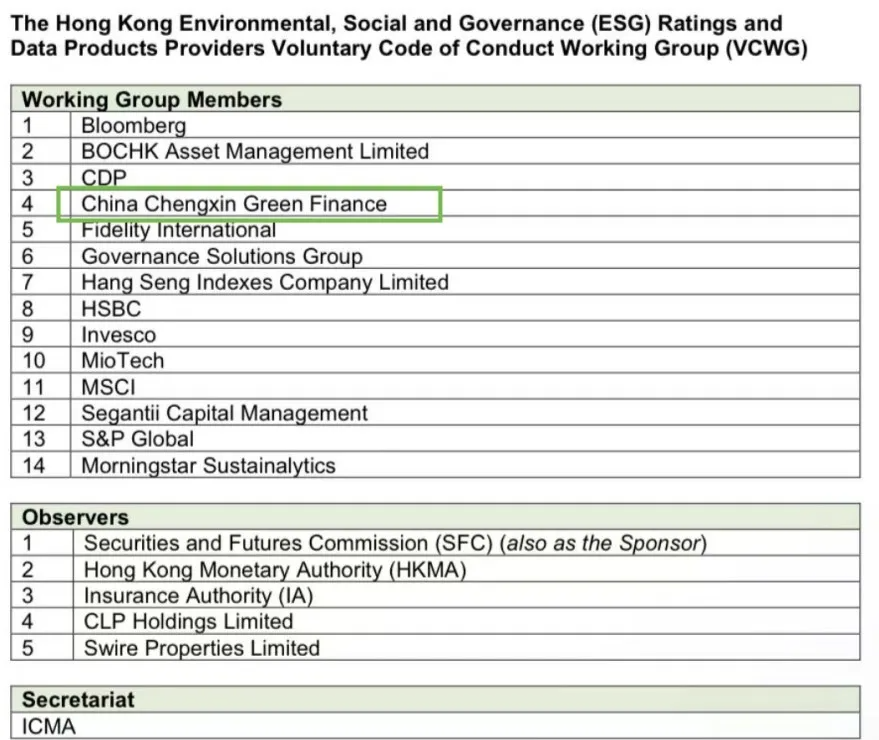The image size is (879, 740).
Task: Select BOCHK Asset Management Limited entry
Action: [x=255, y=152]
